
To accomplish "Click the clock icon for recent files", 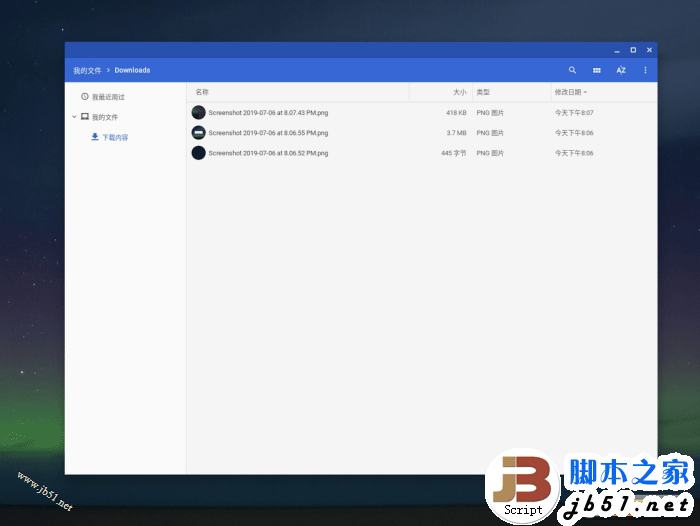I will coord(84,96).
